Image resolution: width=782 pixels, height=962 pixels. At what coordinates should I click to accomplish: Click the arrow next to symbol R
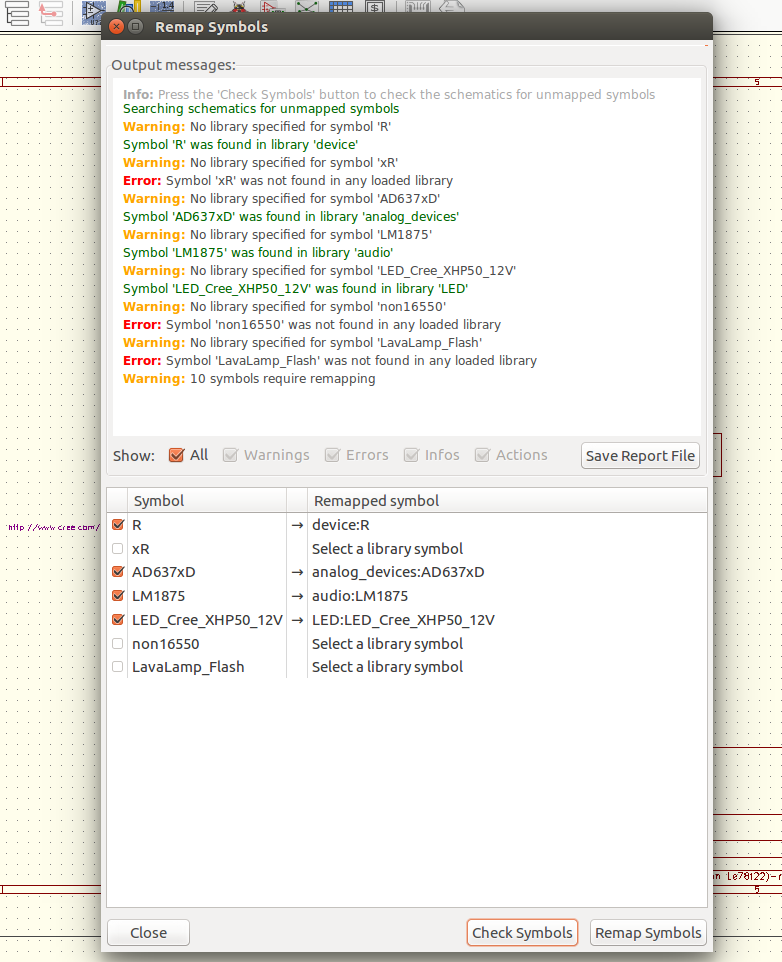coord(297,525)
